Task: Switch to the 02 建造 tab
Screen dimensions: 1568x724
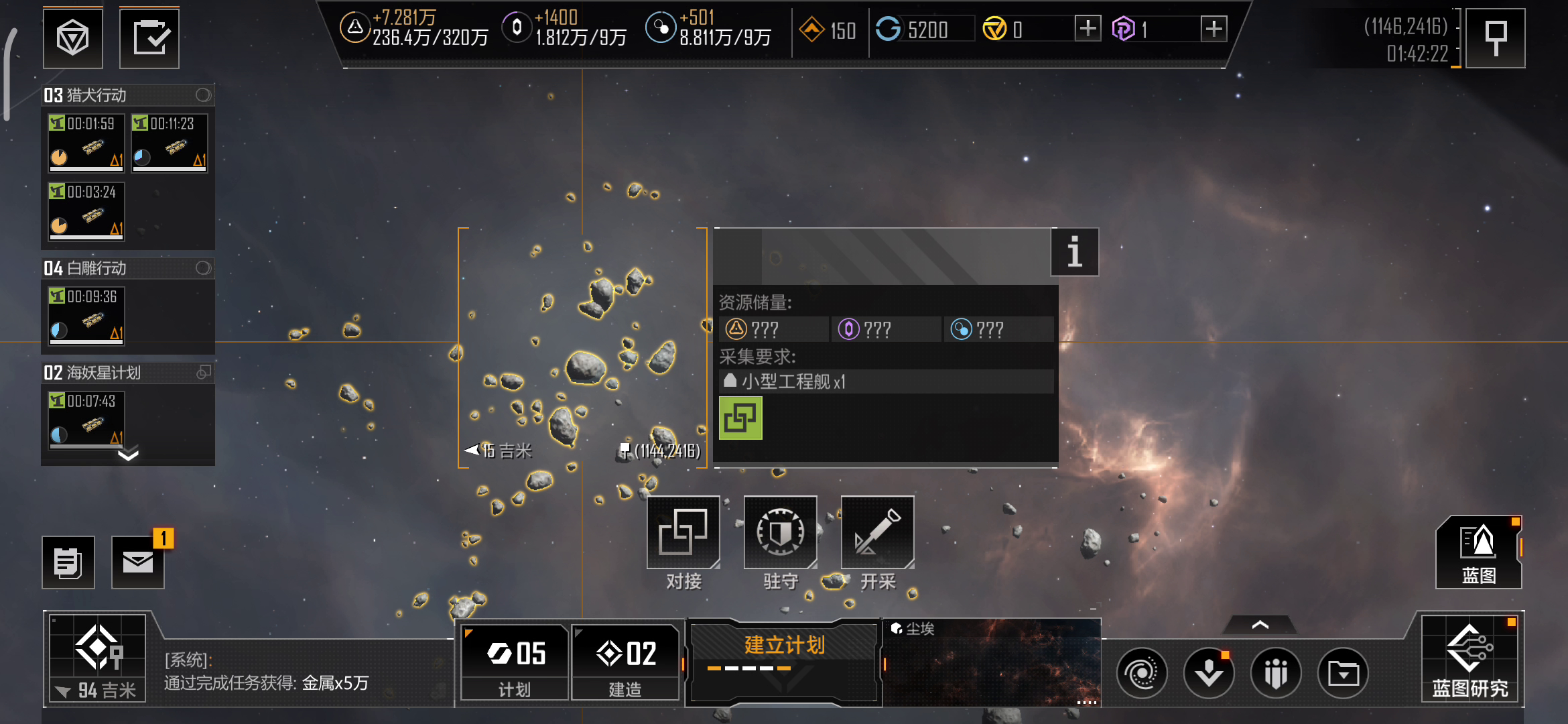Action: [x=625, y=662]
